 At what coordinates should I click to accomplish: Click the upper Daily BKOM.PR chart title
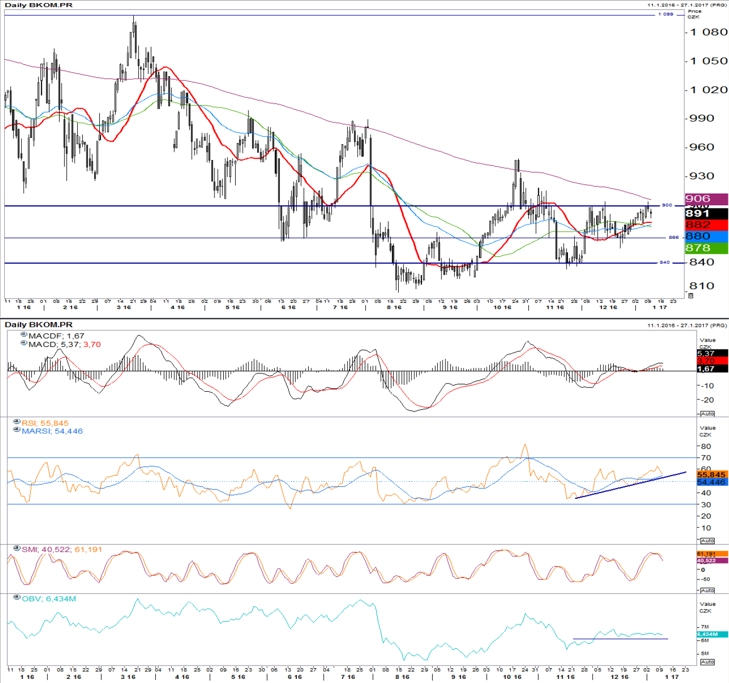[38, 5]
